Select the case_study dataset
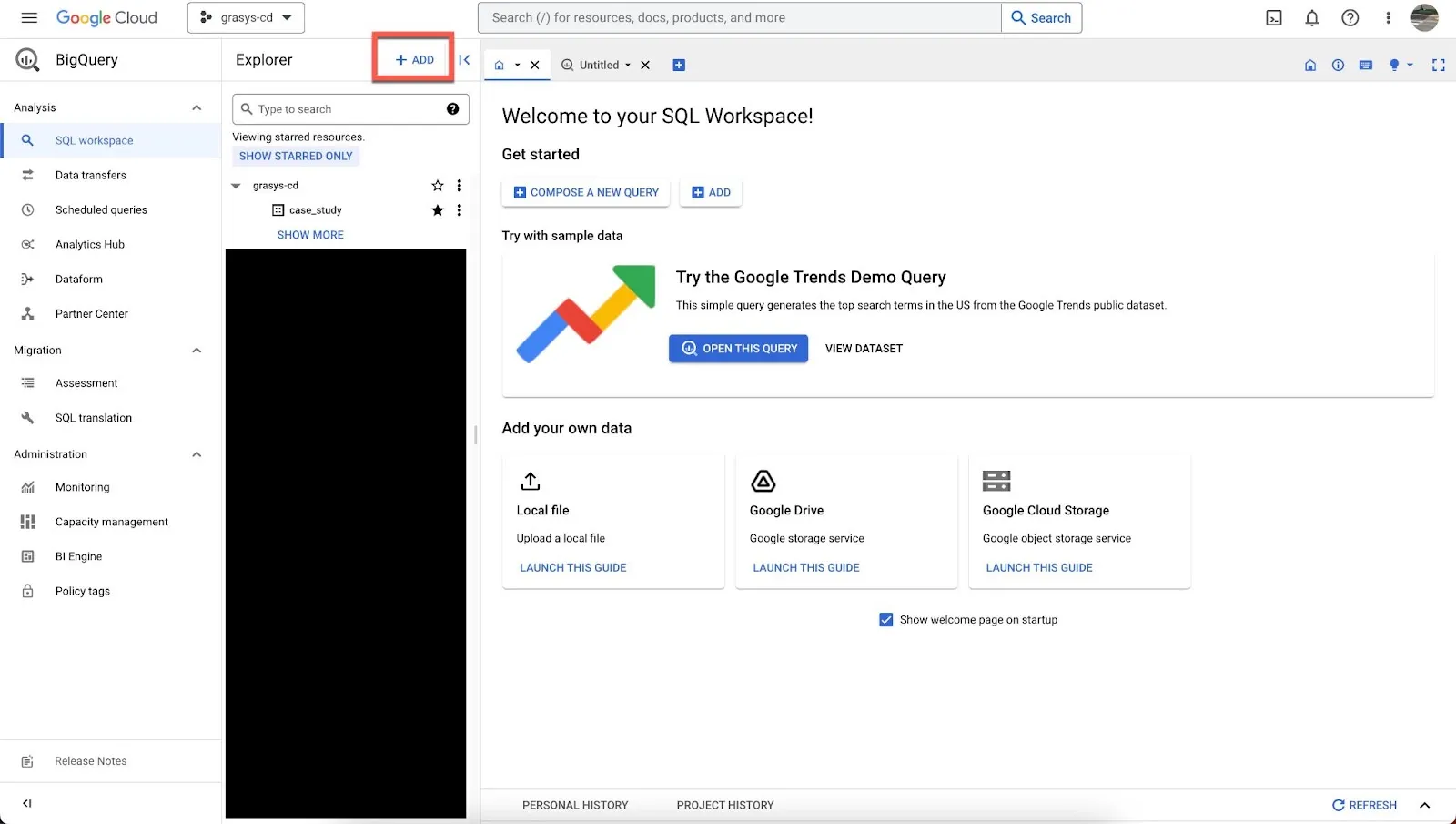Screen dimensions: 1456x824 316,210
